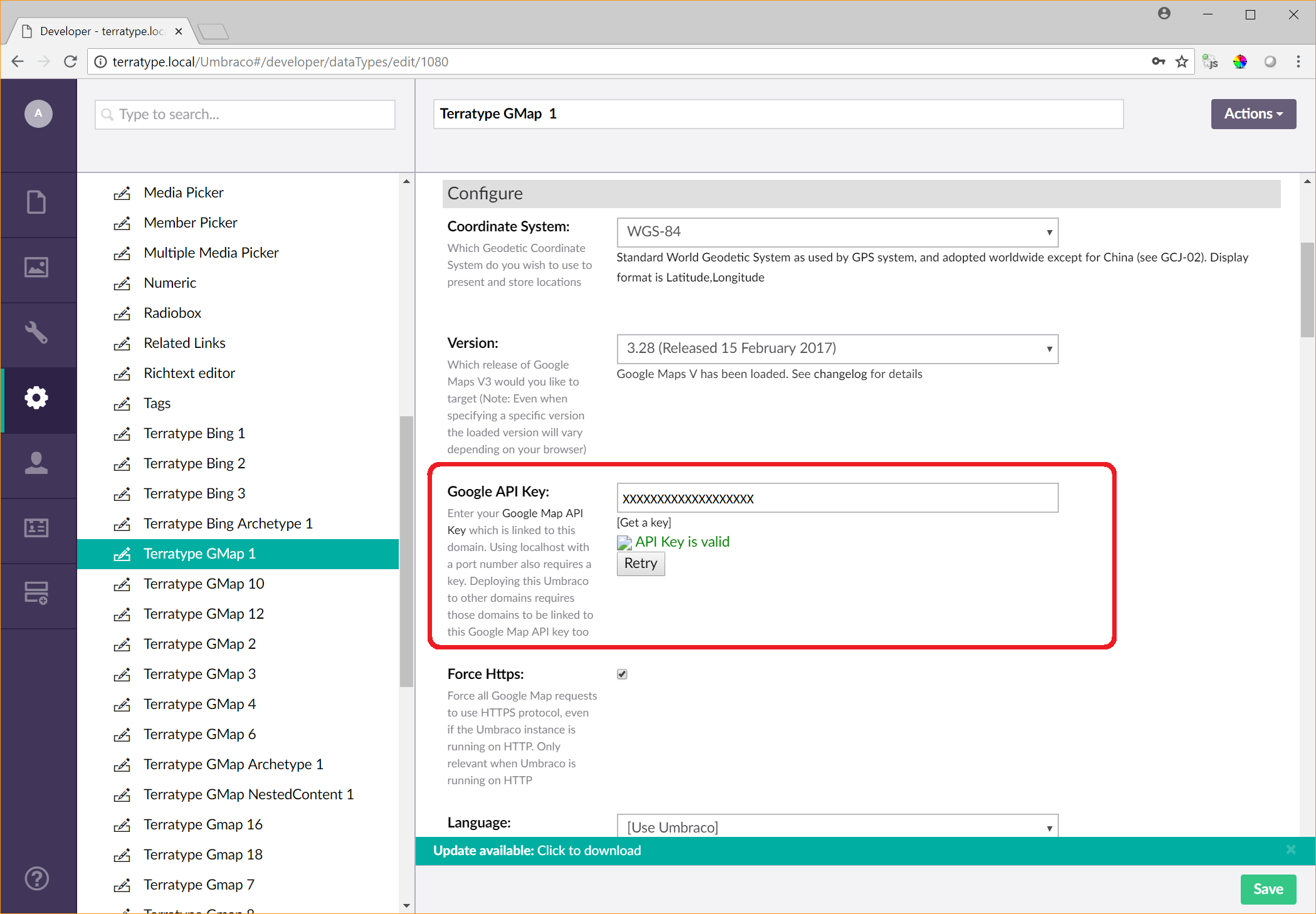Viewport: 1316px width, 914px height.
Task: Click the Get a key link
Action: point(644,522)
